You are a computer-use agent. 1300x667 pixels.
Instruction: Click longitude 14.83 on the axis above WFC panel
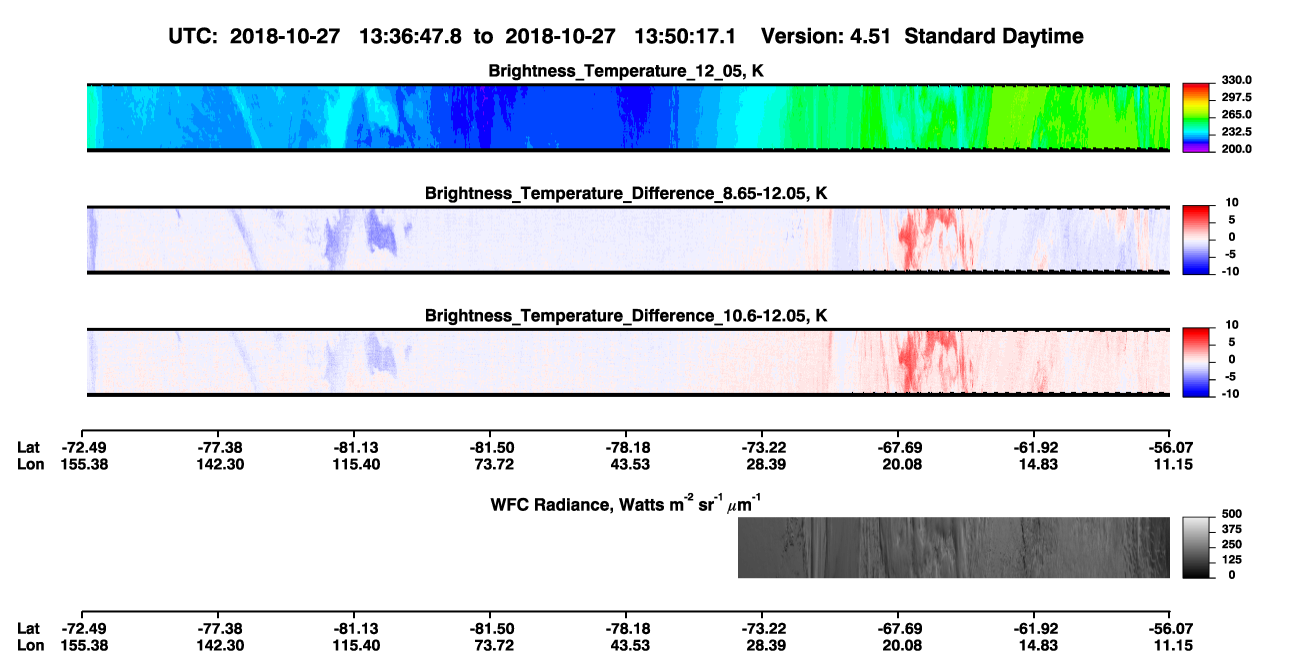coord(1034,464)
